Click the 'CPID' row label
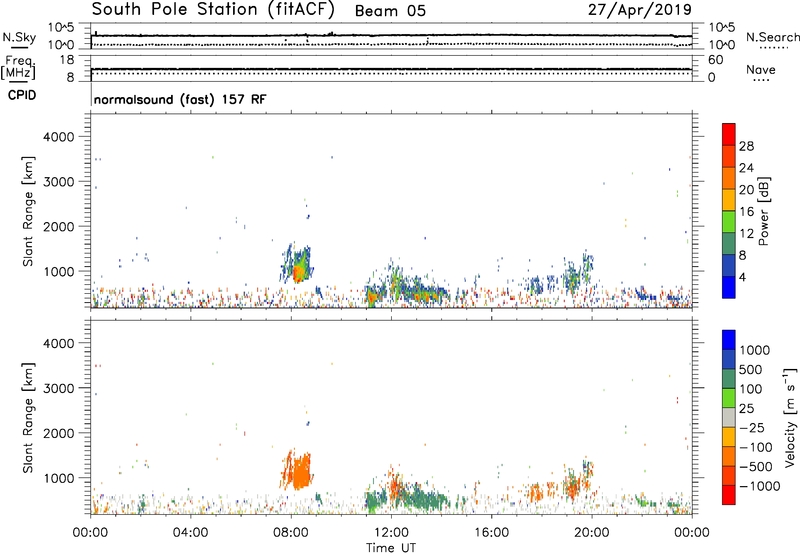Image resolution: width=800 pixels, height=554 pixels. 22,95
